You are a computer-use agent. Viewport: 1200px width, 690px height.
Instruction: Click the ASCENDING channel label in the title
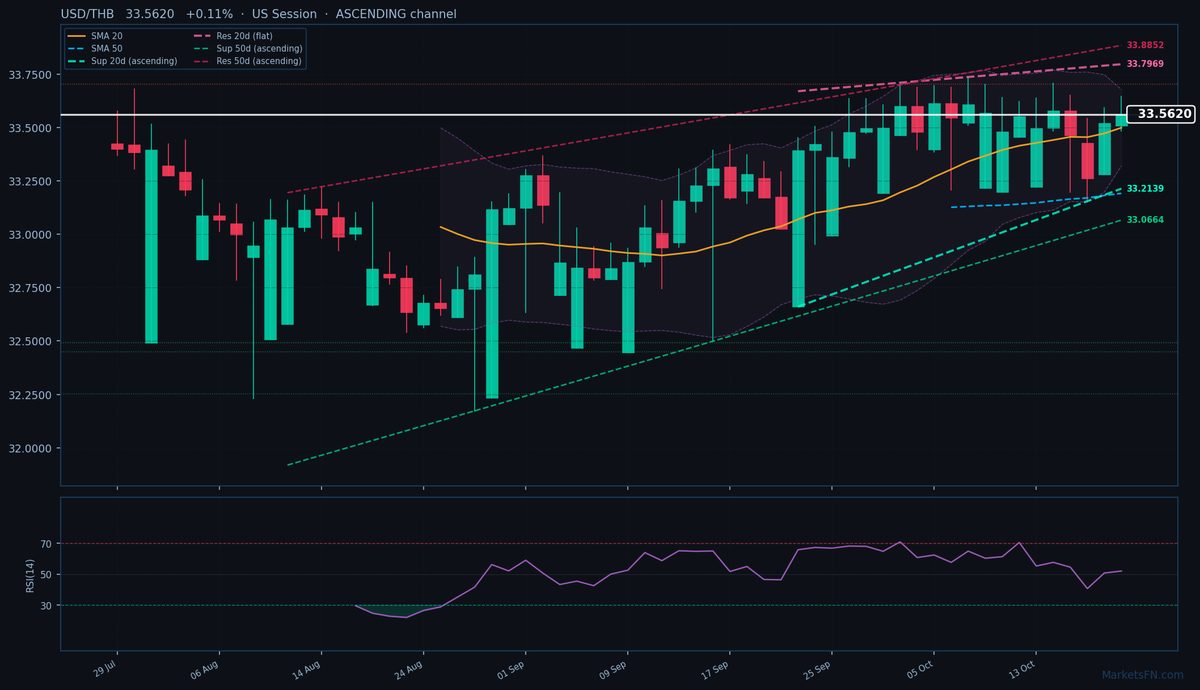396,14
